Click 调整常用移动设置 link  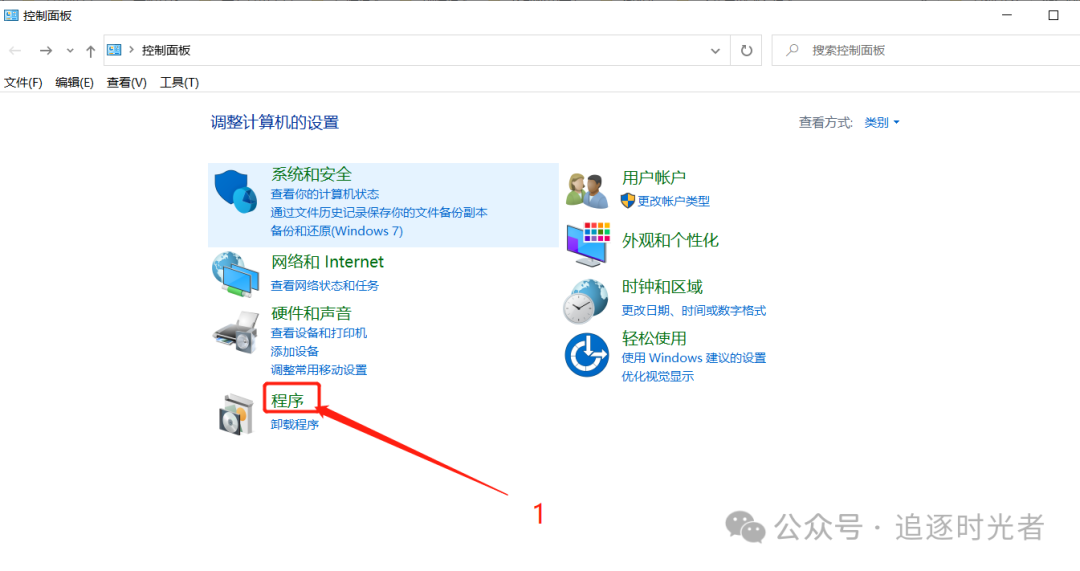(x=319, y=370)
